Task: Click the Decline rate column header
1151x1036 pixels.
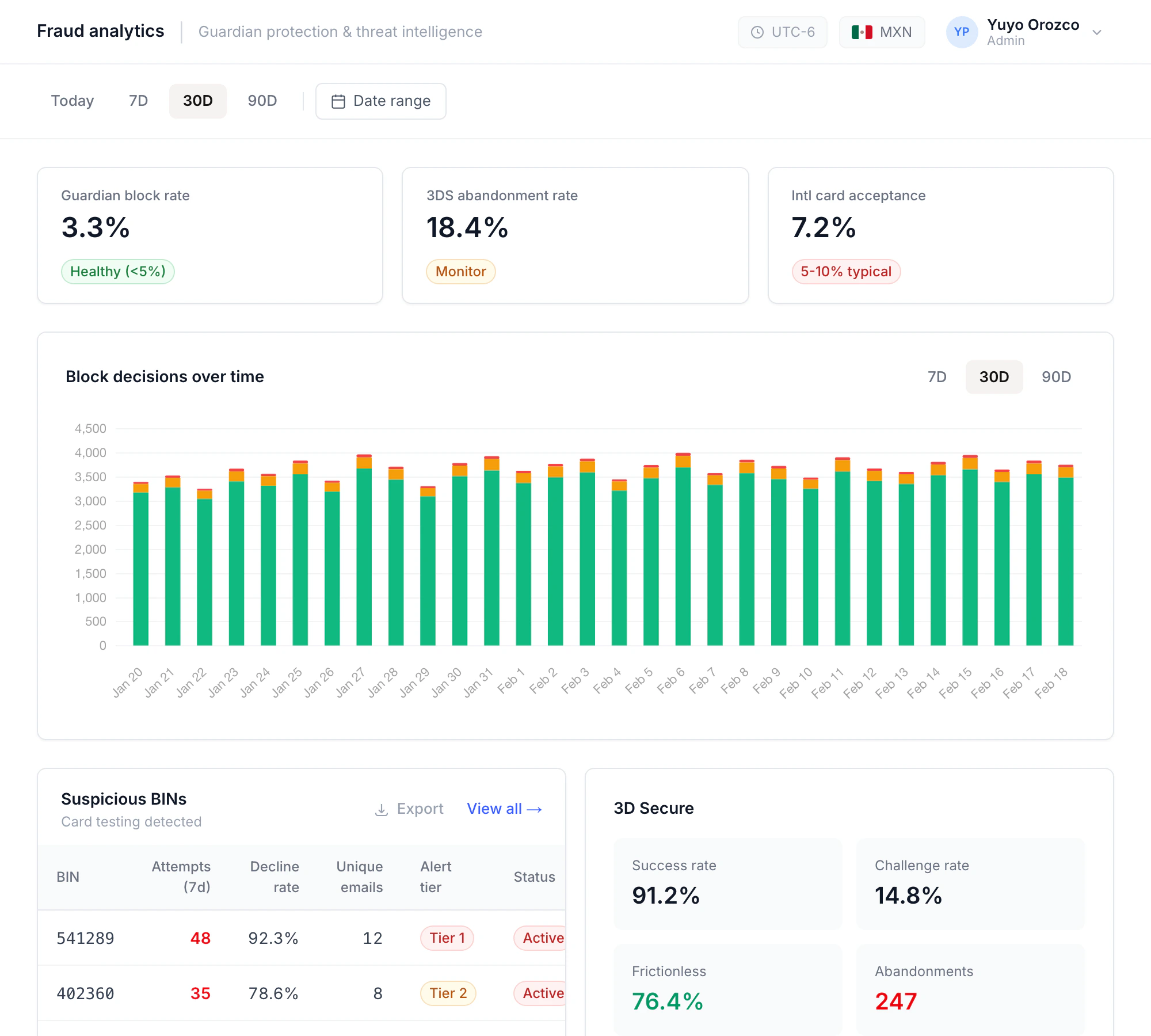Action: pos(275,877)
